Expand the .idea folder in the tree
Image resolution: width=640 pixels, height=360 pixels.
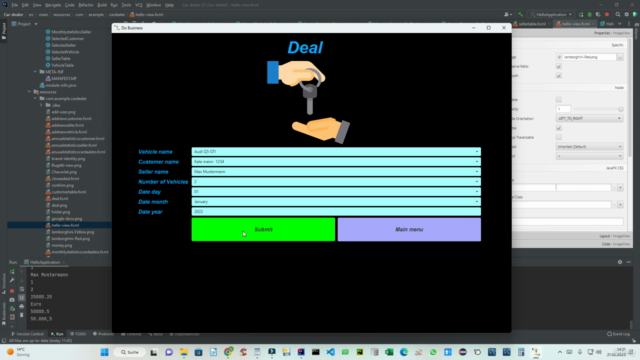coord(41,105)
